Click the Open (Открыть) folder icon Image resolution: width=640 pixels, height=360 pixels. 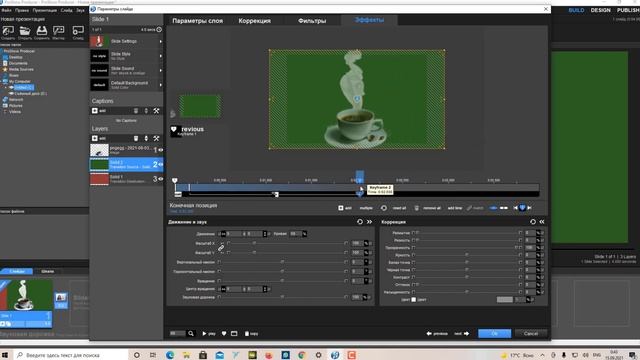[x=25, y=31]
